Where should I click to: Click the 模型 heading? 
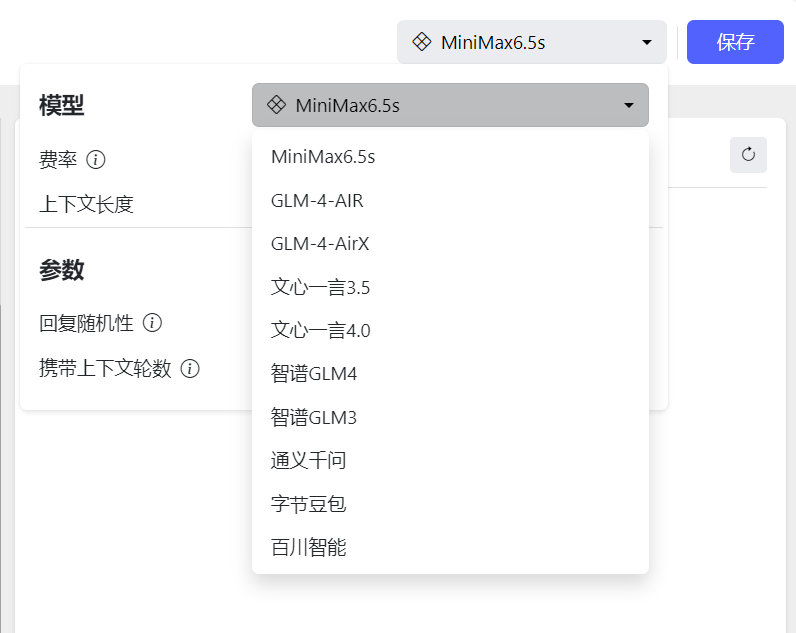(61, 105)
